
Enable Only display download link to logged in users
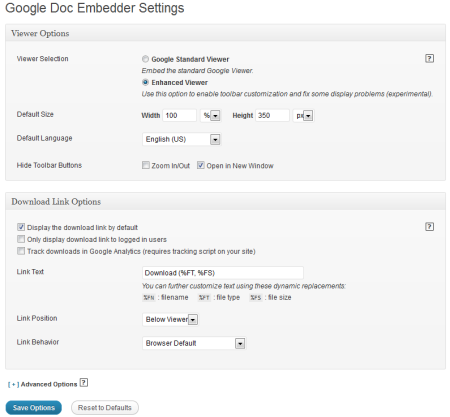tap(21, 239)
